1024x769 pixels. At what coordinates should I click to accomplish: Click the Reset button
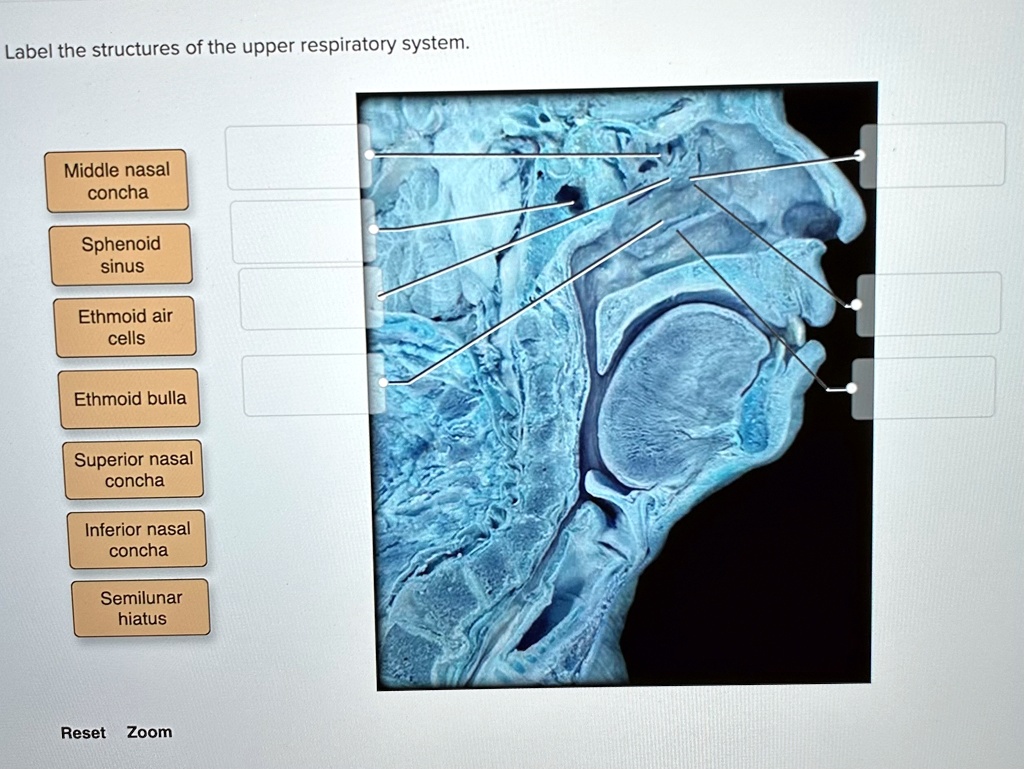pos(84,733)
